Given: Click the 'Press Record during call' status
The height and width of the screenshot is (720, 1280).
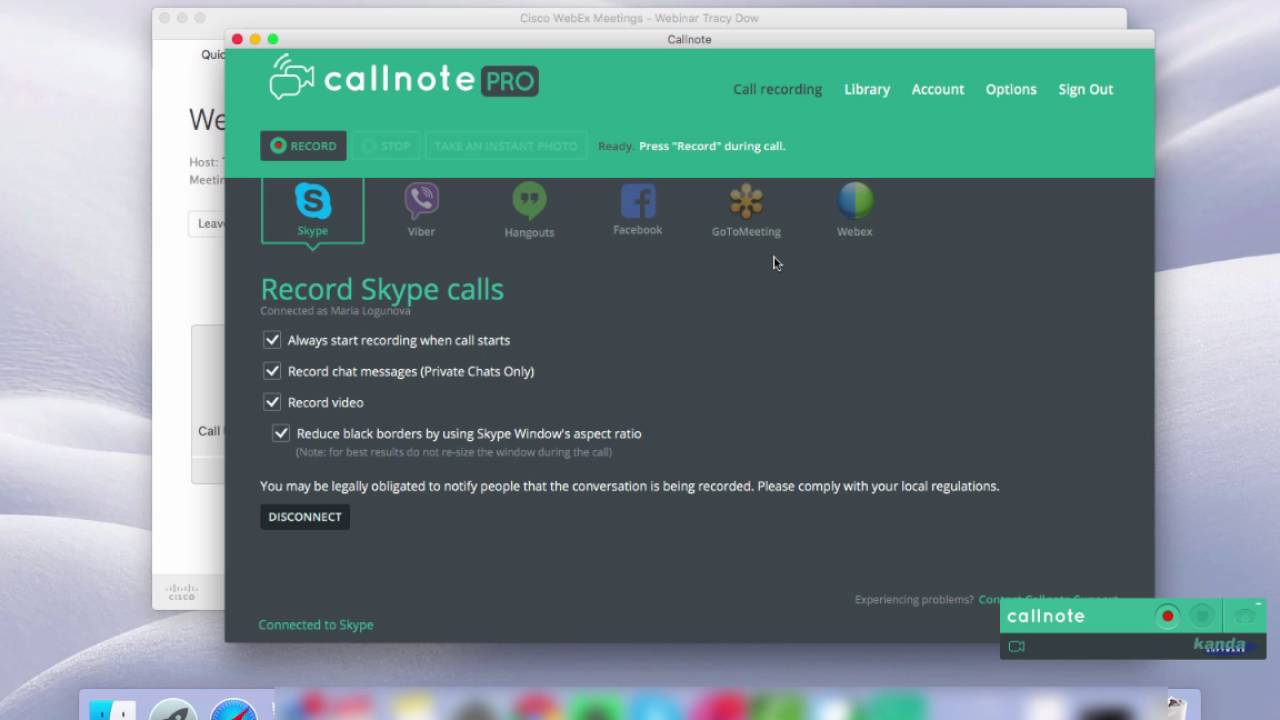Looking at the screenshot, I should click(712, 146).
